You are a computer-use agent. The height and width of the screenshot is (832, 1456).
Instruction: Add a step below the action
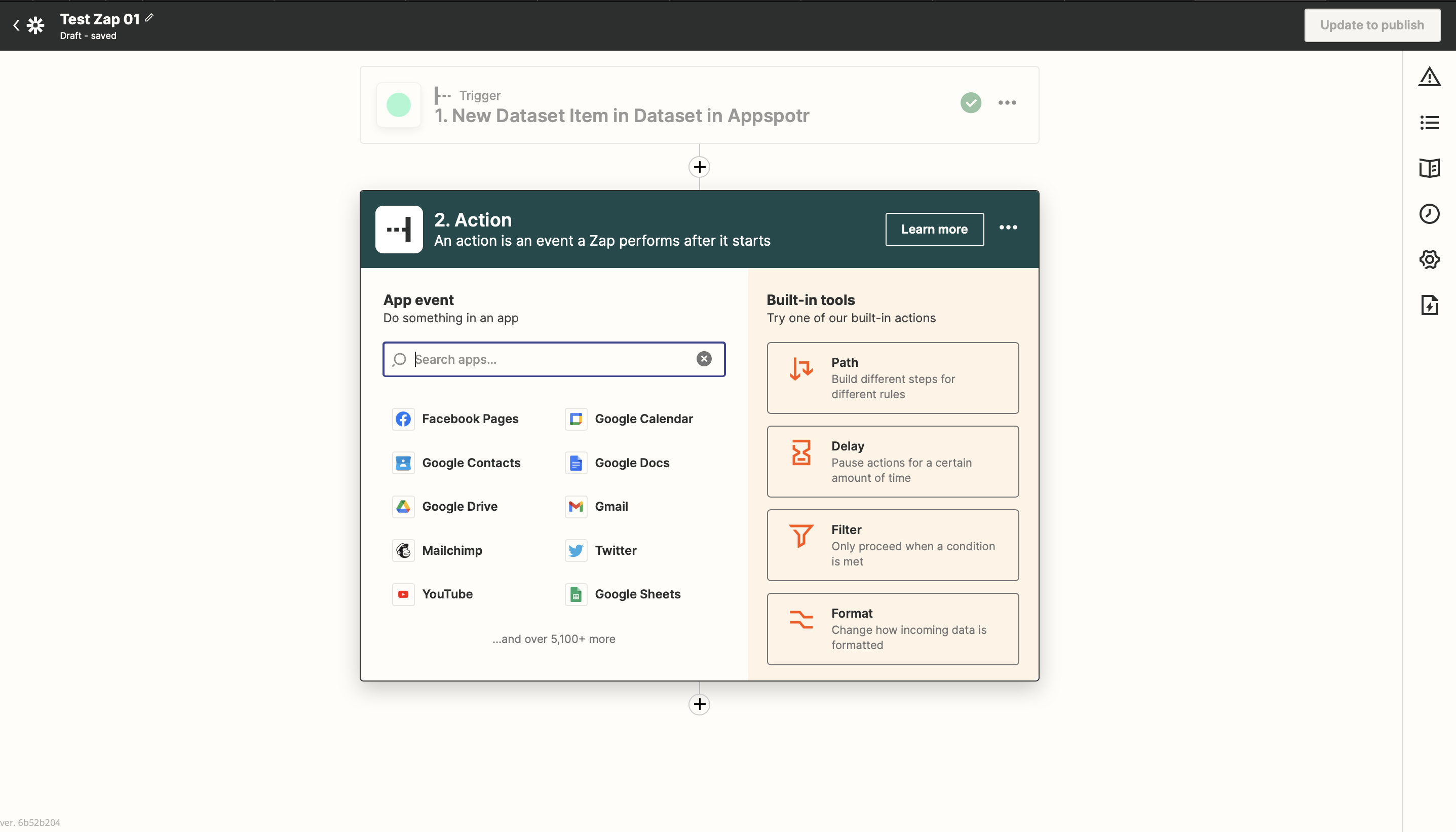coord(699,704)
